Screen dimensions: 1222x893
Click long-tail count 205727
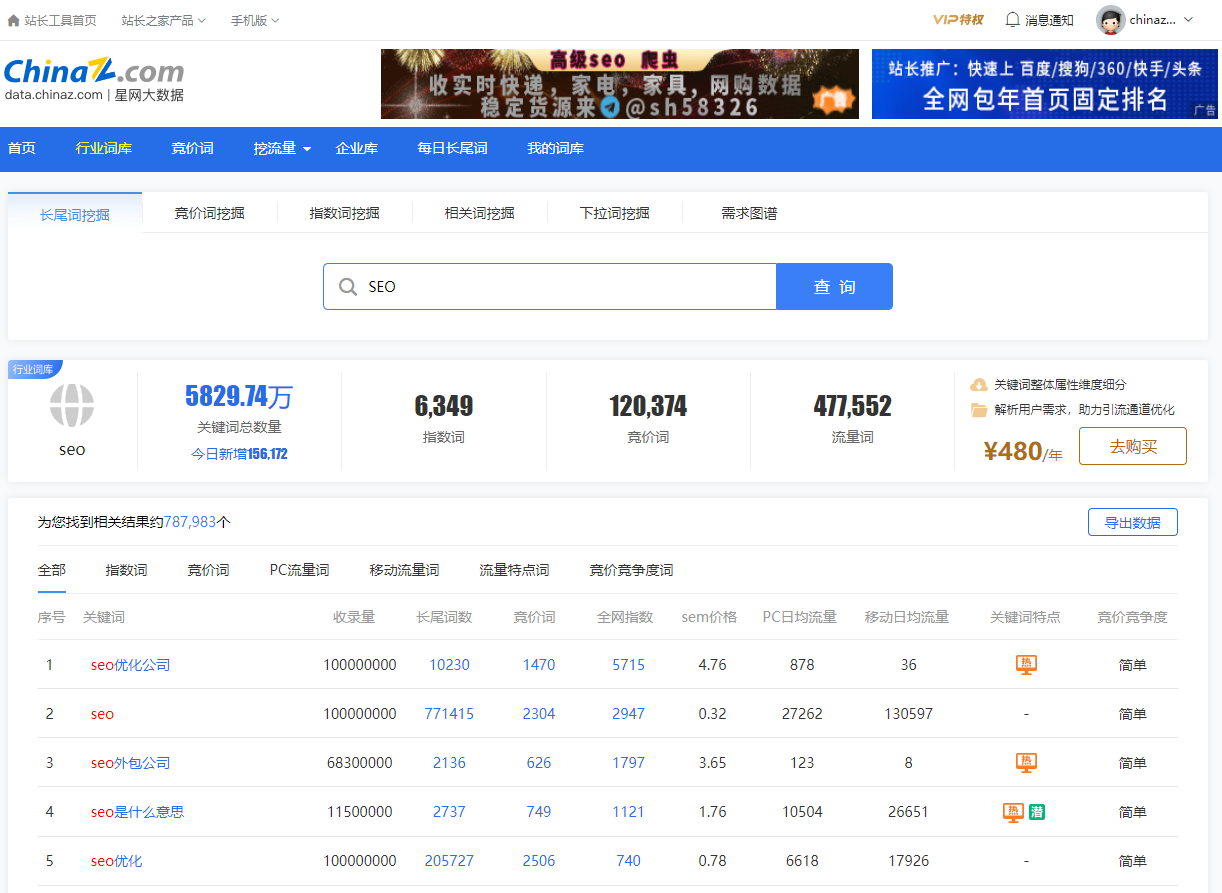(449, 861)
